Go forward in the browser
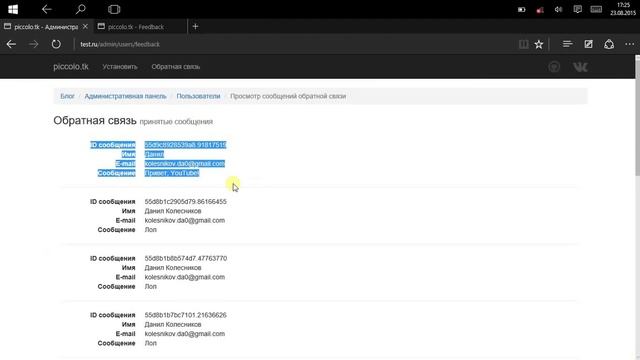Screen dimensions: 640x360 33,44
